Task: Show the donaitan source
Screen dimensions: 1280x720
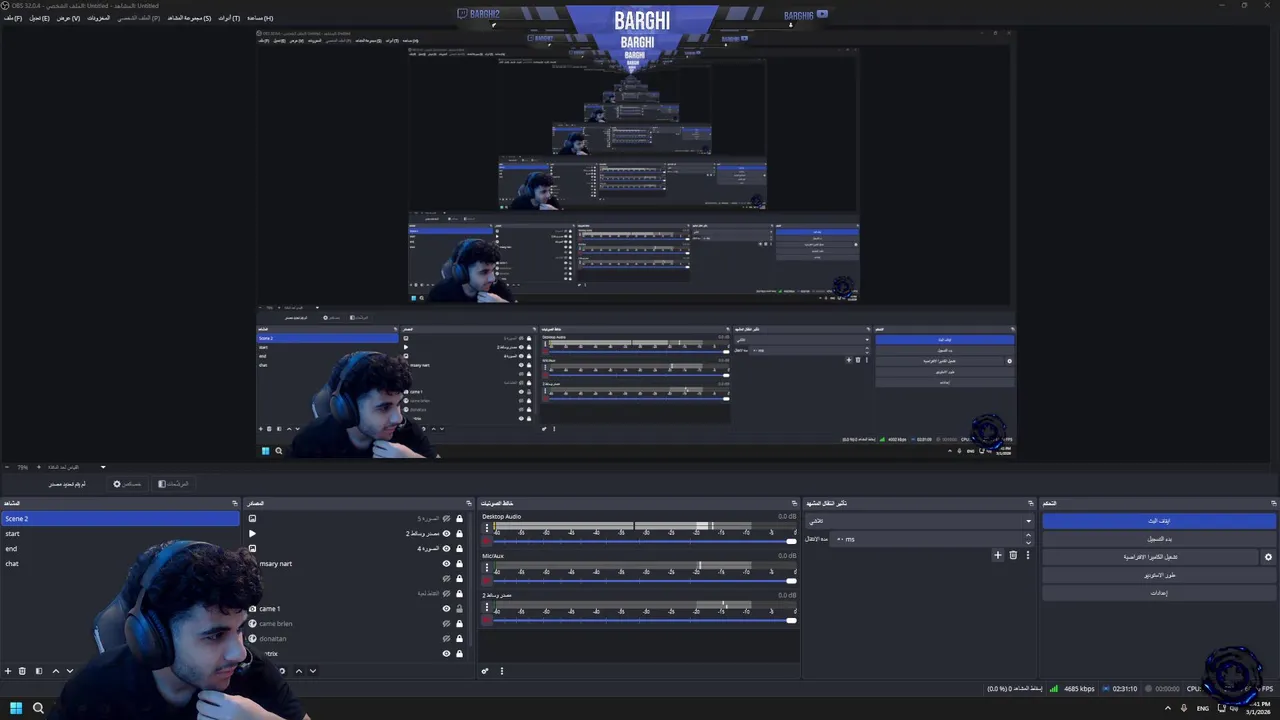Action: coord(446,638)
